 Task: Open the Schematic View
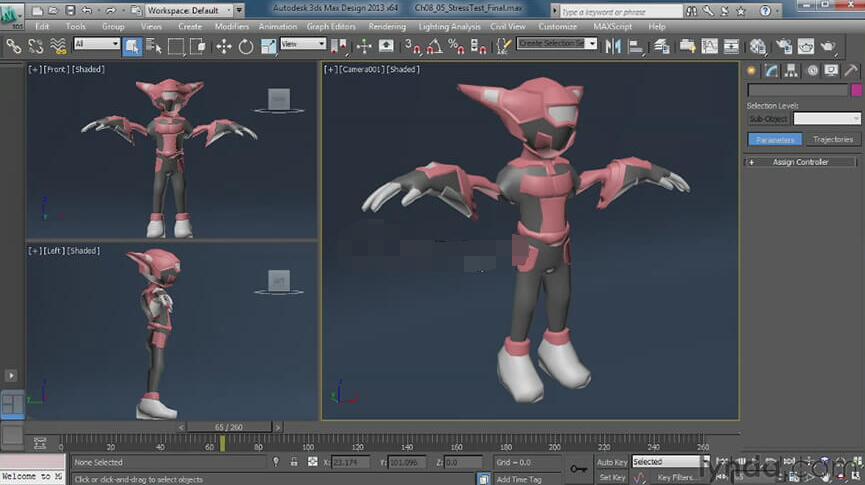pos(731,46)
